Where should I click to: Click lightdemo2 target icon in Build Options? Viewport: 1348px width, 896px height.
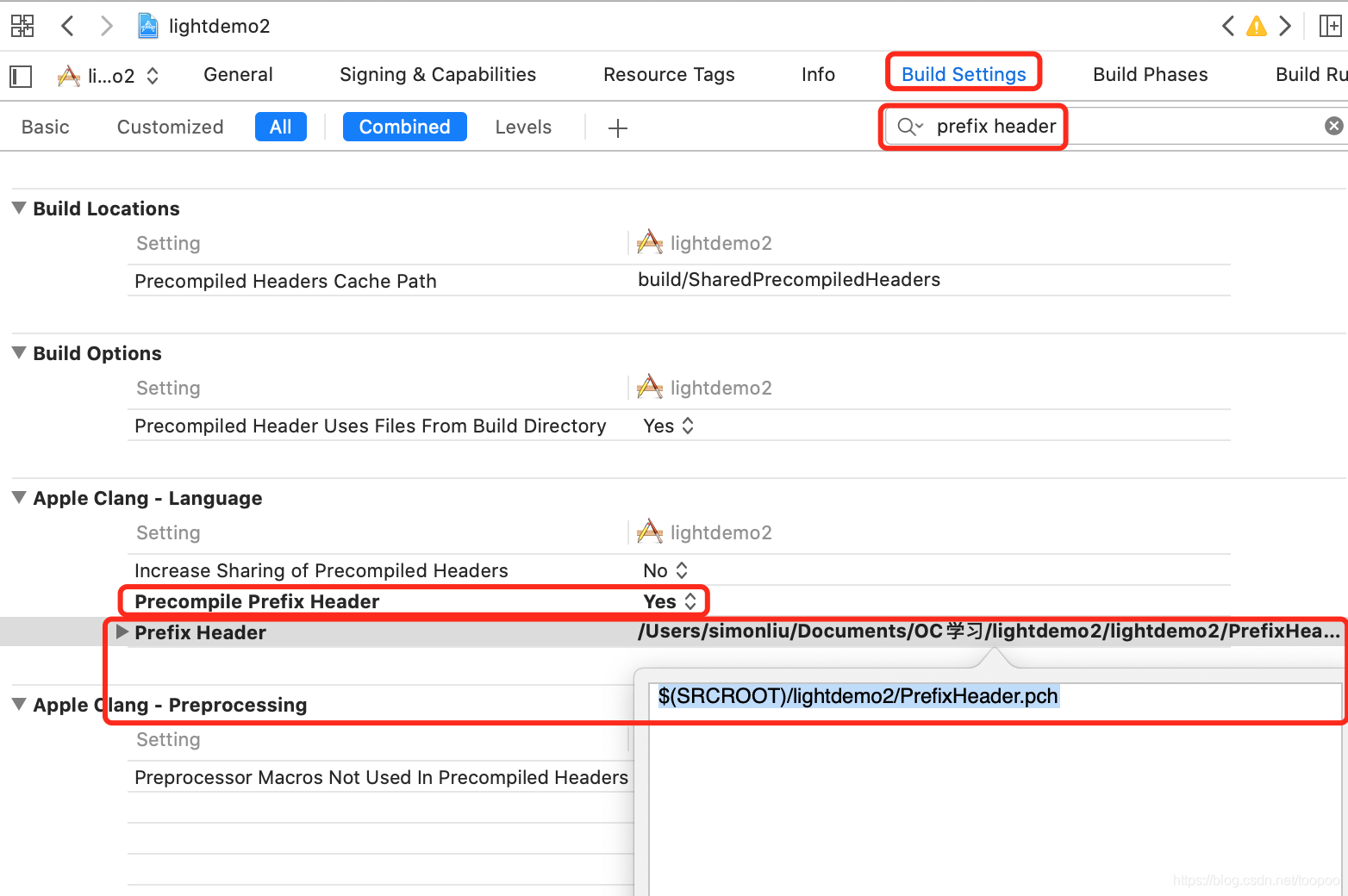[650, 388]
